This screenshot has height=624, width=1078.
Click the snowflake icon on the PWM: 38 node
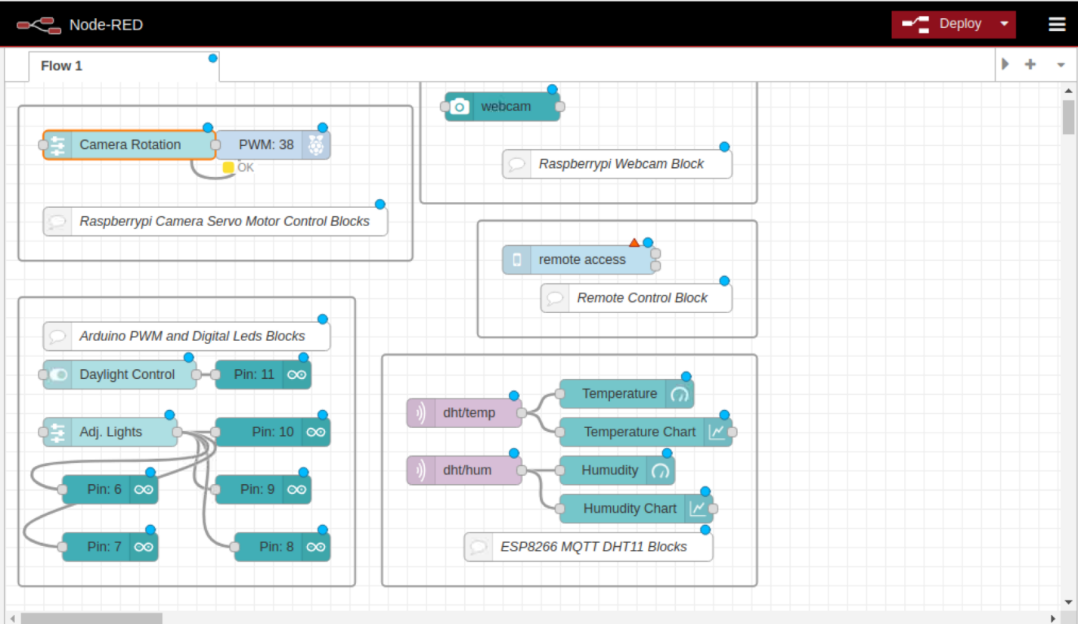(x=318, y=144)
